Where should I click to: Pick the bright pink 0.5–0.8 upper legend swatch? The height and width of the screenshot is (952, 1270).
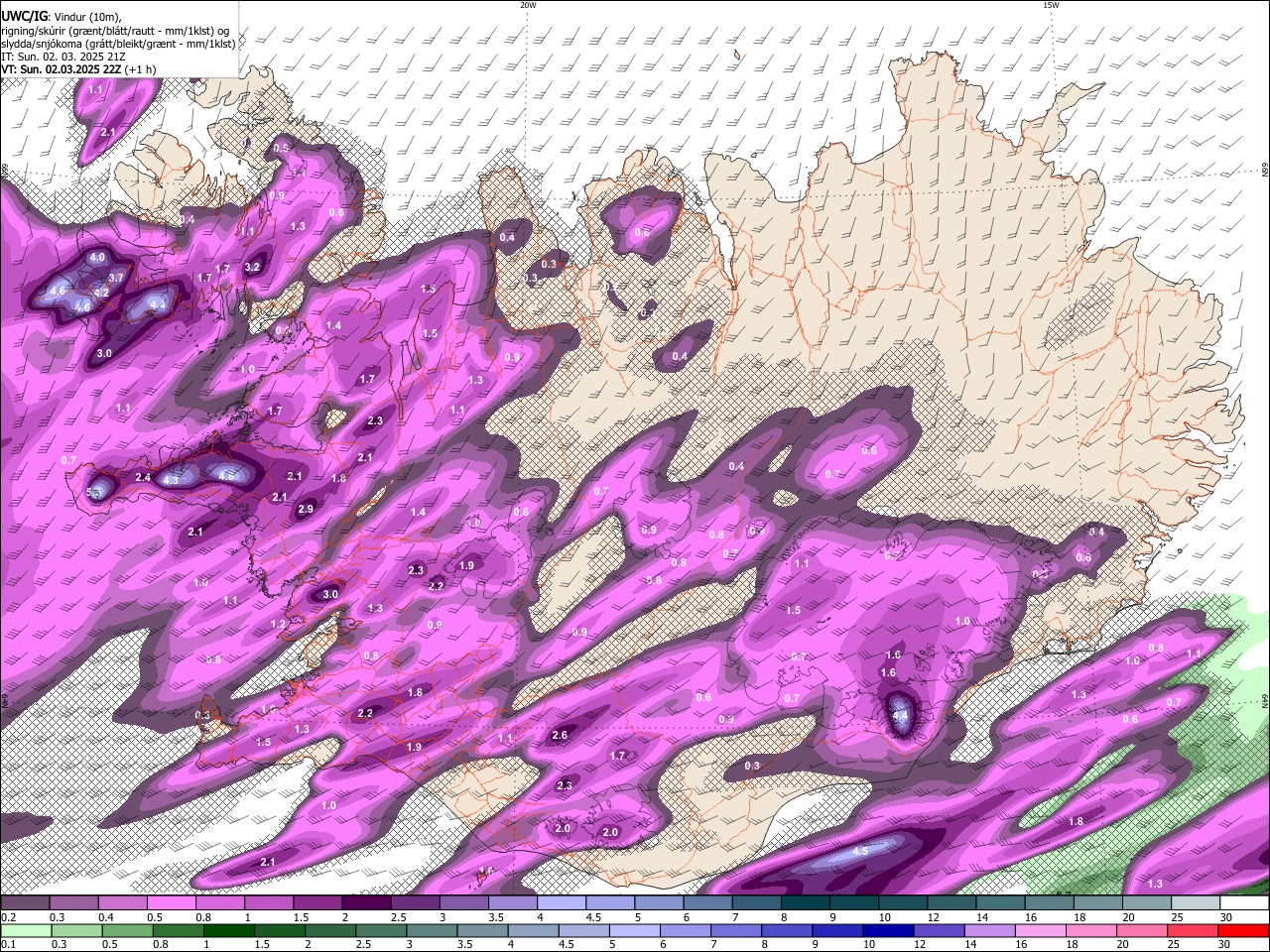tap(172, 903)
